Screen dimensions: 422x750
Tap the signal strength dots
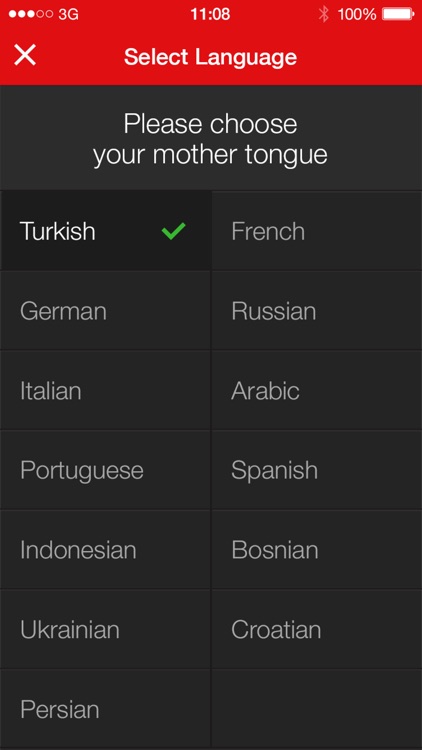tap(31, 14)
